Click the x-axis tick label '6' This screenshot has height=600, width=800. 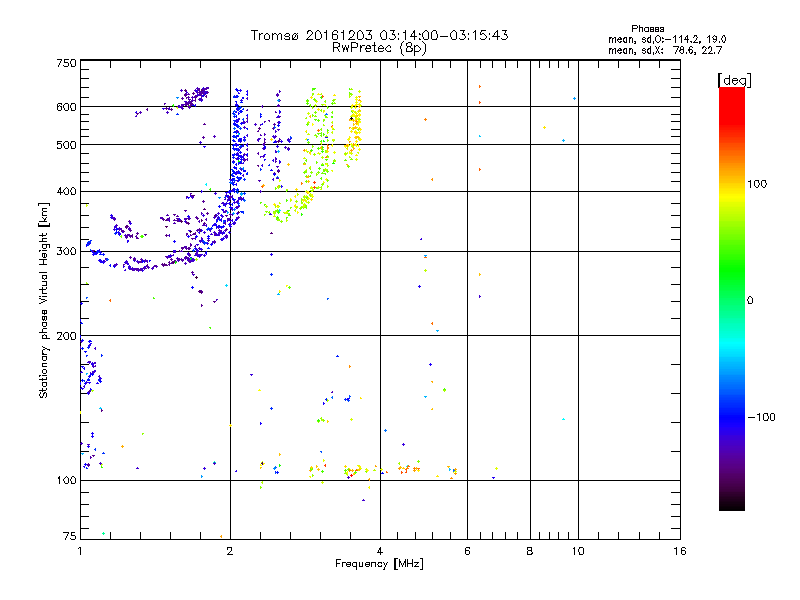[x=467, y=551]
